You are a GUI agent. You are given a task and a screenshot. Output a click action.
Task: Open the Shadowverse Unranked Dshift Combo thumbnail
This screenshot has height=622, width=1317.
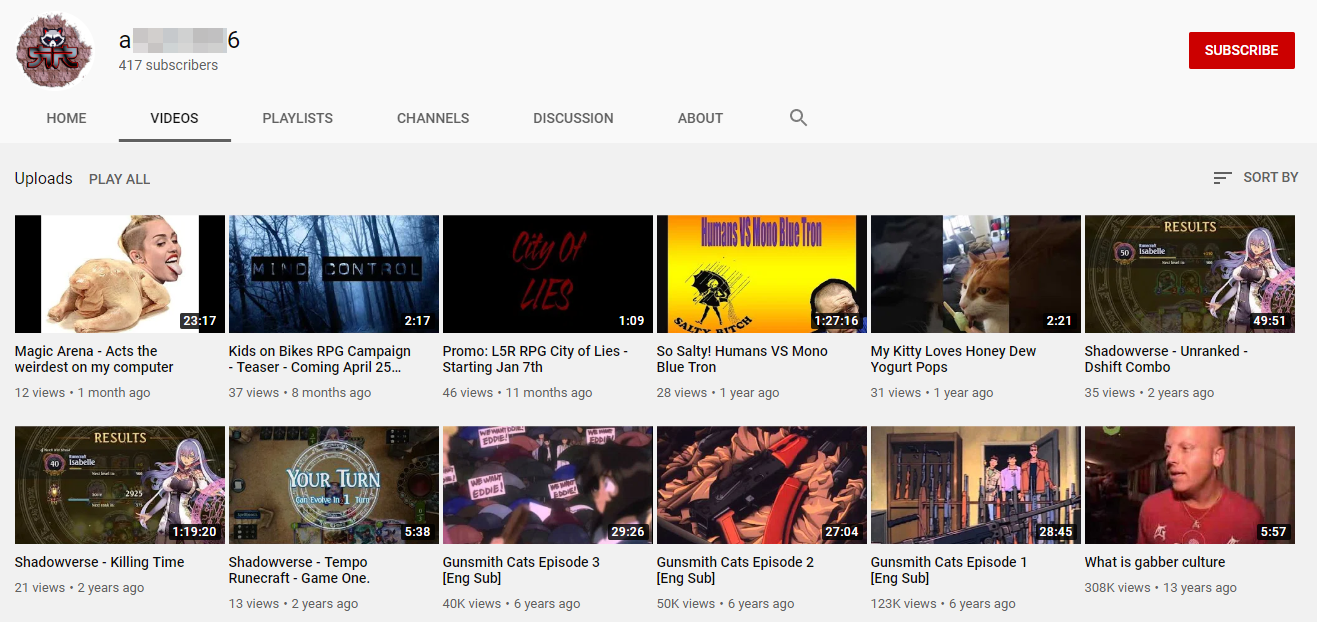1190,274
